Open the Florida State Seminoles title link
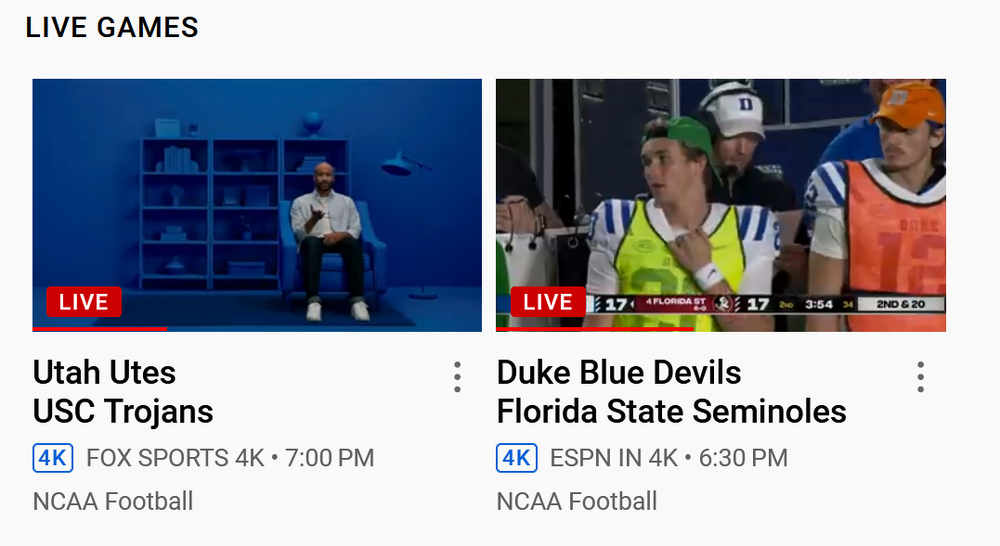Image resolution: width=1000 pixels, height=546 pixels. point(671,411)
